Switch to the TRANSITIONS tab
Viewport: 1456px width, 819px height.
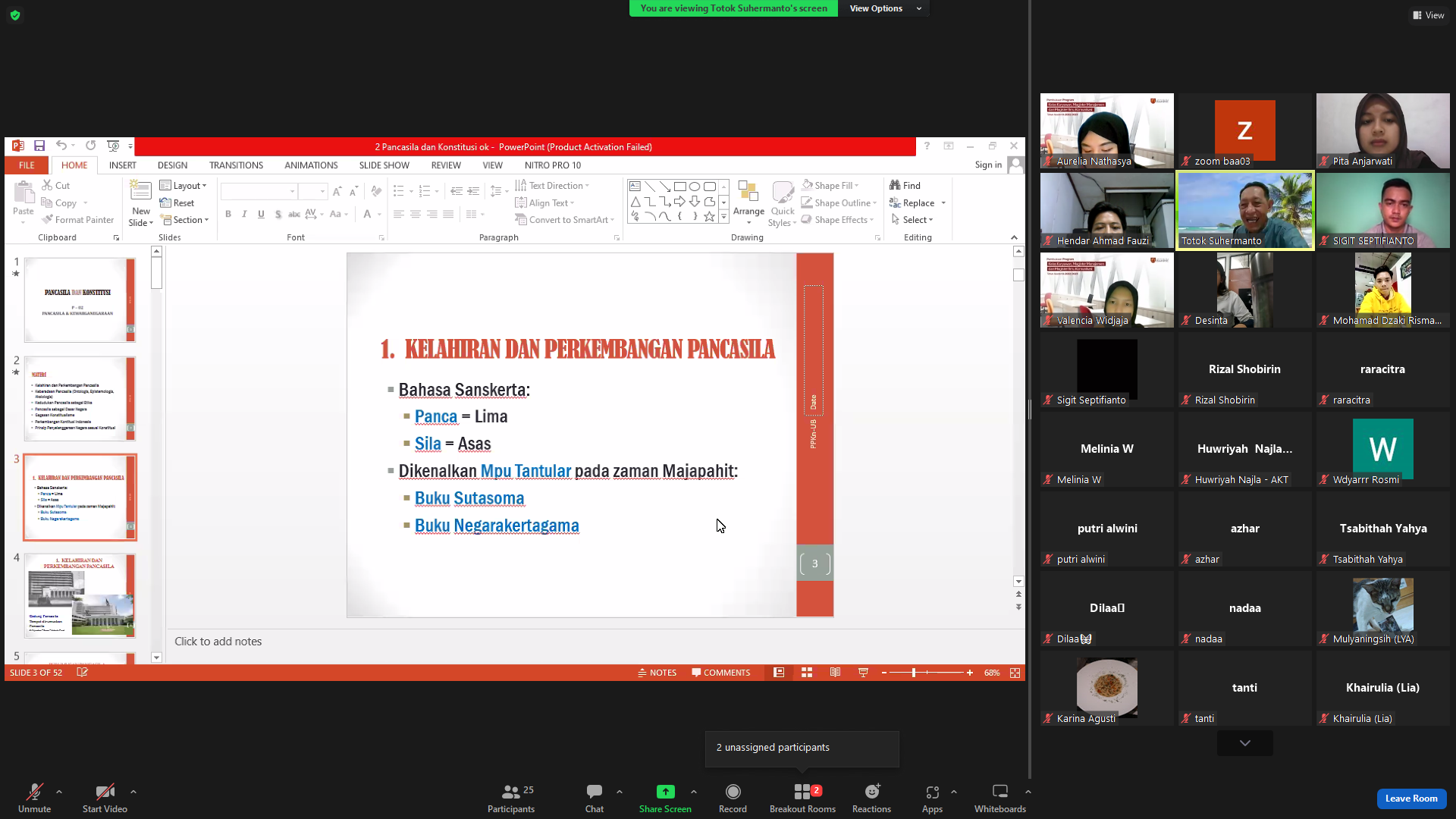tap(236, 165)
